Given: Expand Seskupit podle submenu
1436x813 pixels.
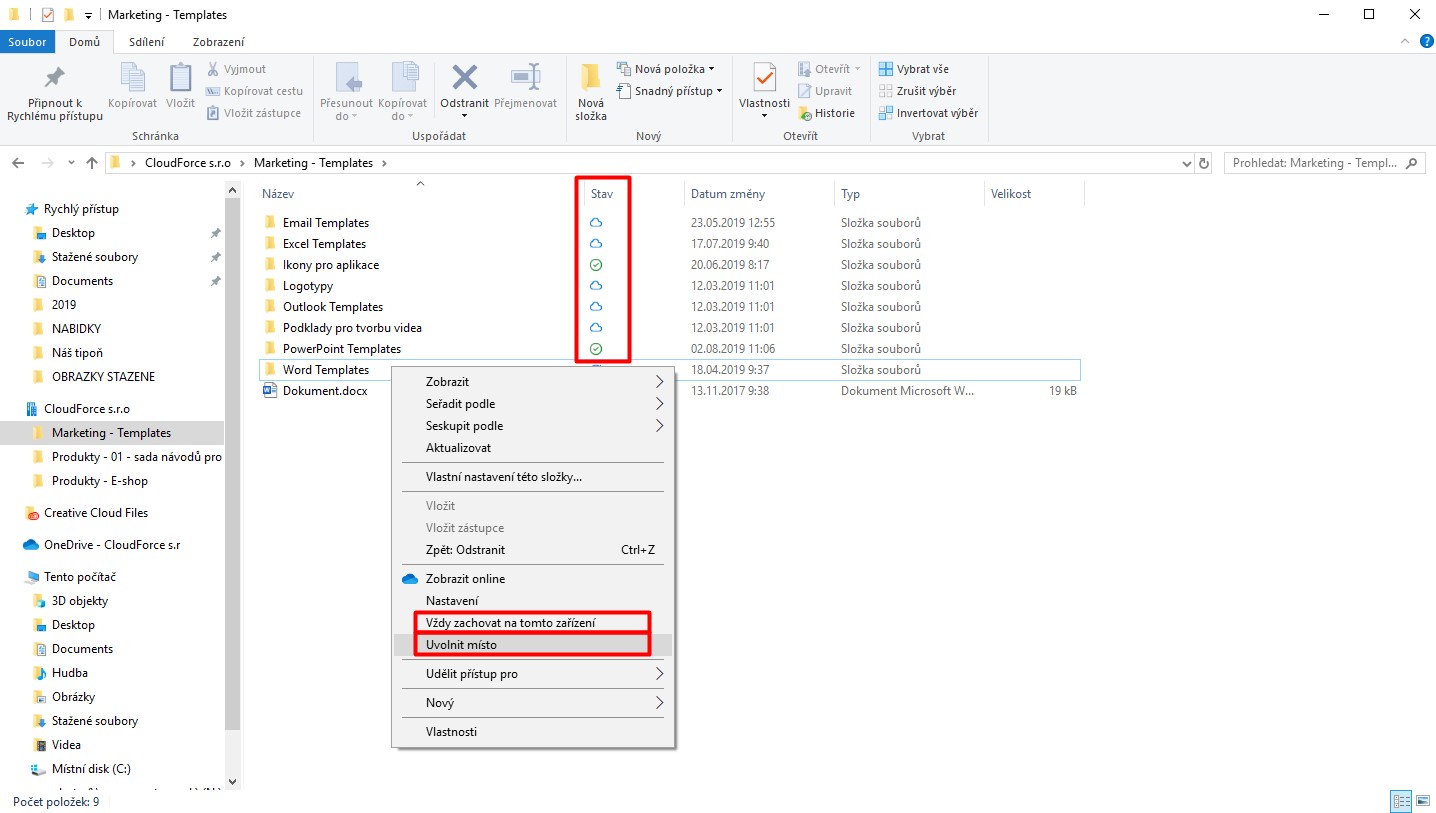Looking at the screenshot, I should click(x=535, y=426).
